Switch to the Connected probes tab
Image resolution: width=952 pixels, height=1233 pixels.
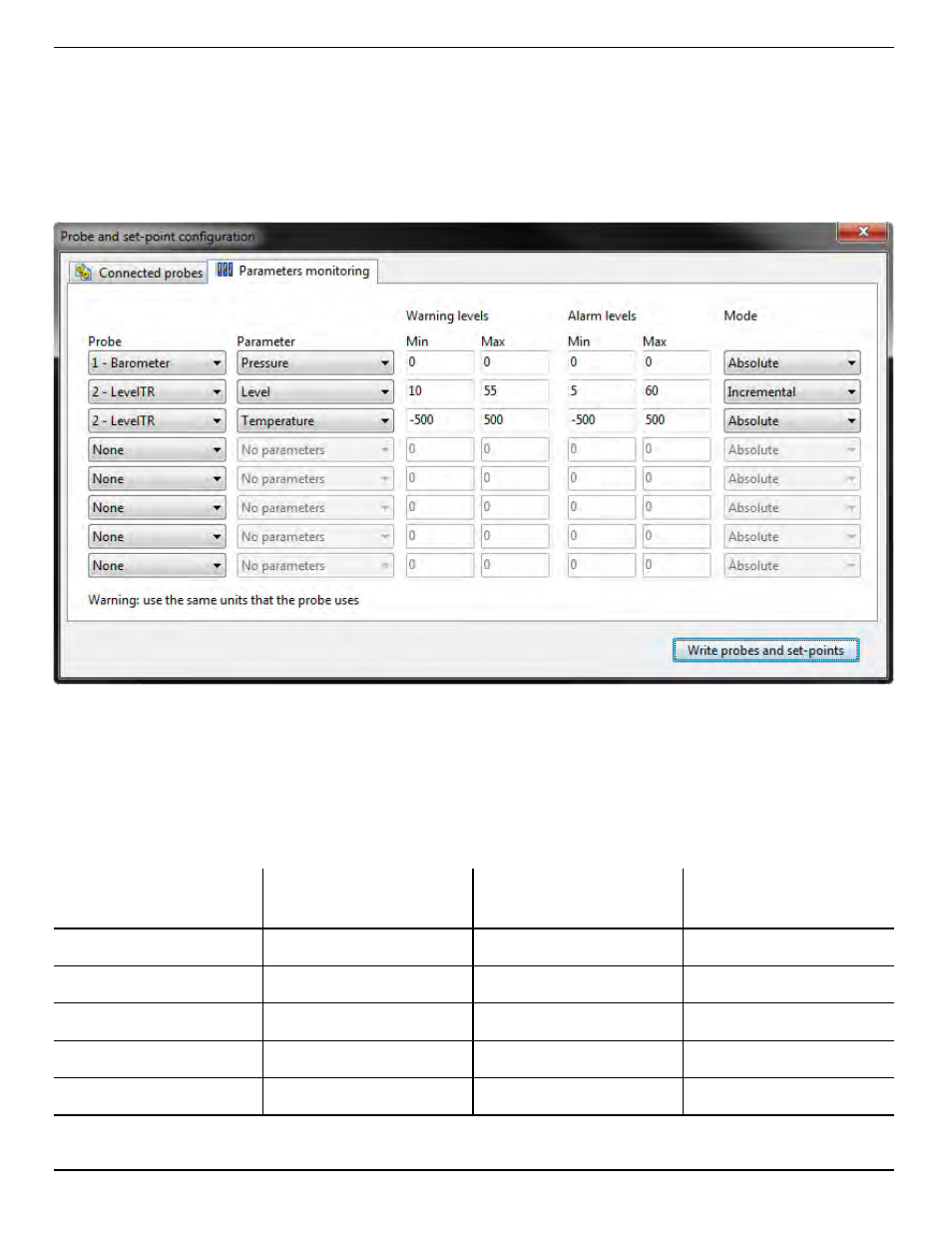(139, 273)
